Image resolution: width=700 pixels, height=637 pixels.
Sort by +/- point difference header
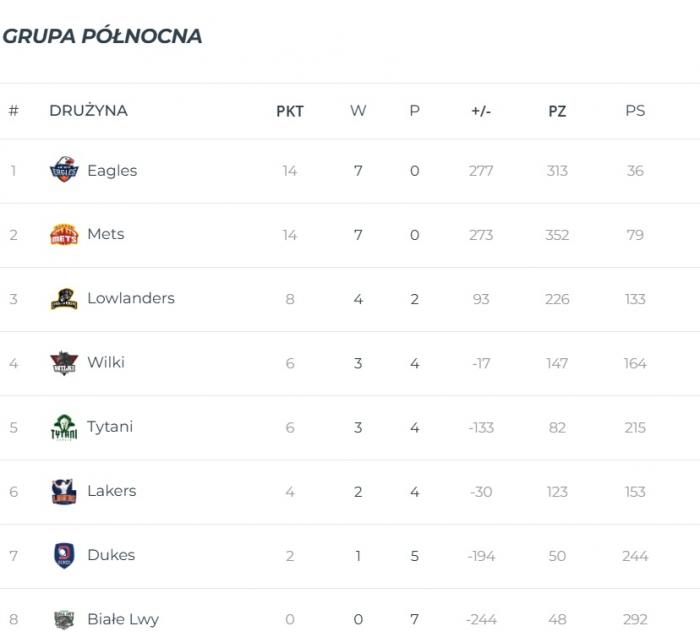481,111
